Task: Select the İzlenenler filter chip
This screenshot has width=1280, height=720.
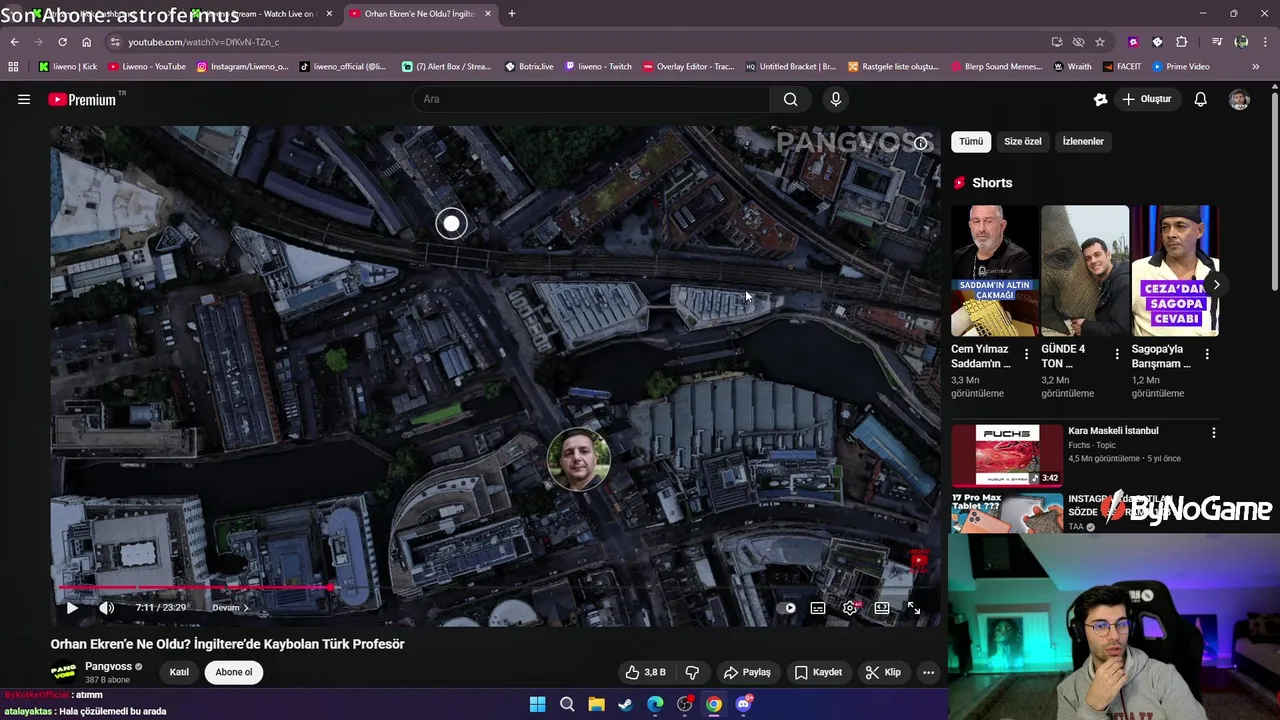Action: pyautogui.click(x=1083, y=141)
